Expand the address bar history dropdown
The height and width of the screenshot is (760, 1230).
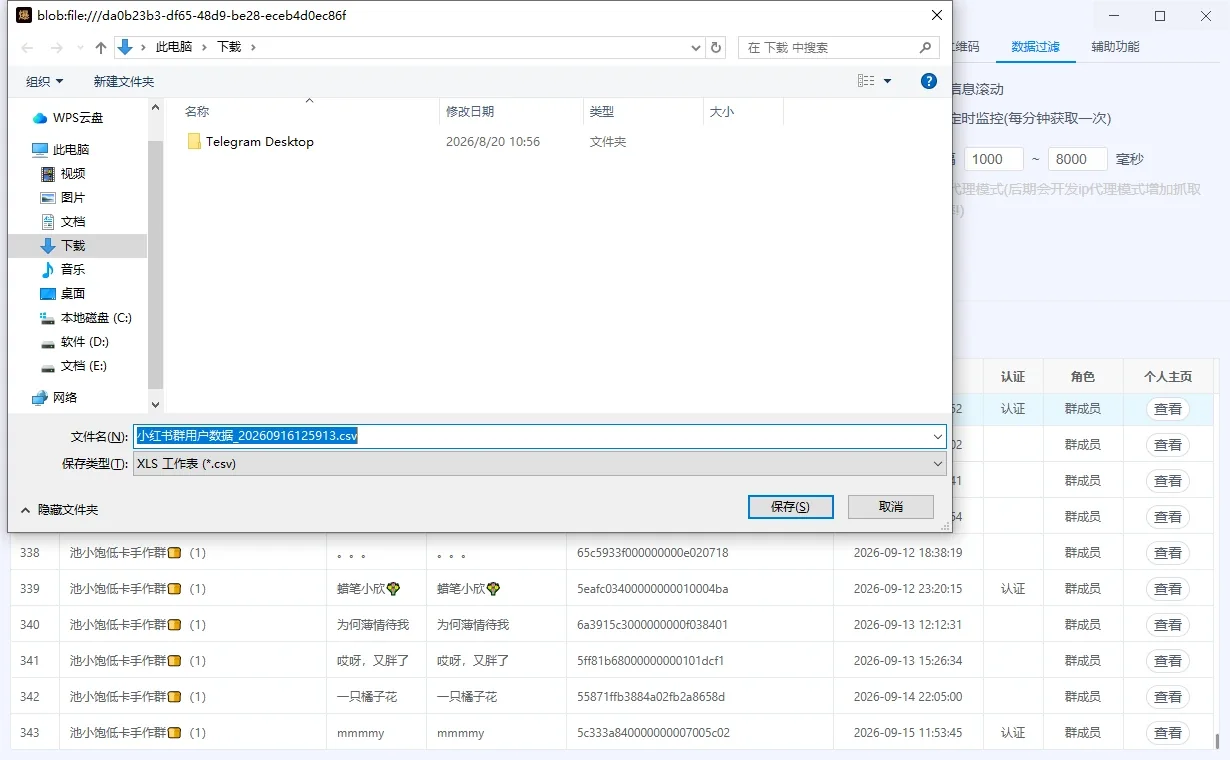click(x=697, y=47)
